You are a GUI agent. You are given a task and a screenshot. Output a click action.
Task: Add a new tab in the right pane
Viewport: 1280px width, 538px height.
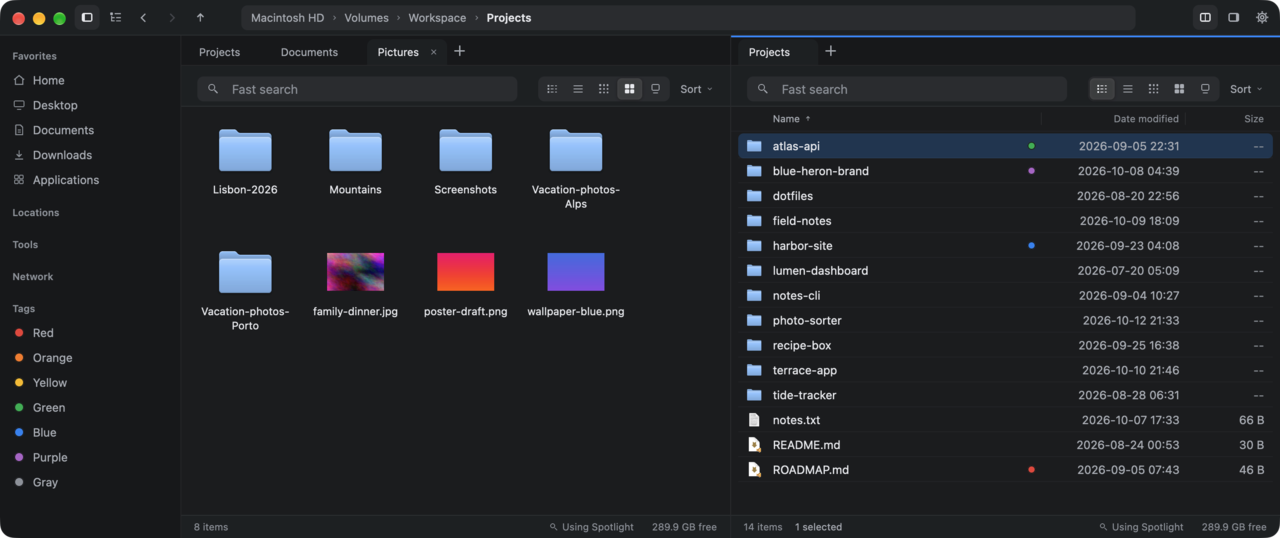pos(830,51)
